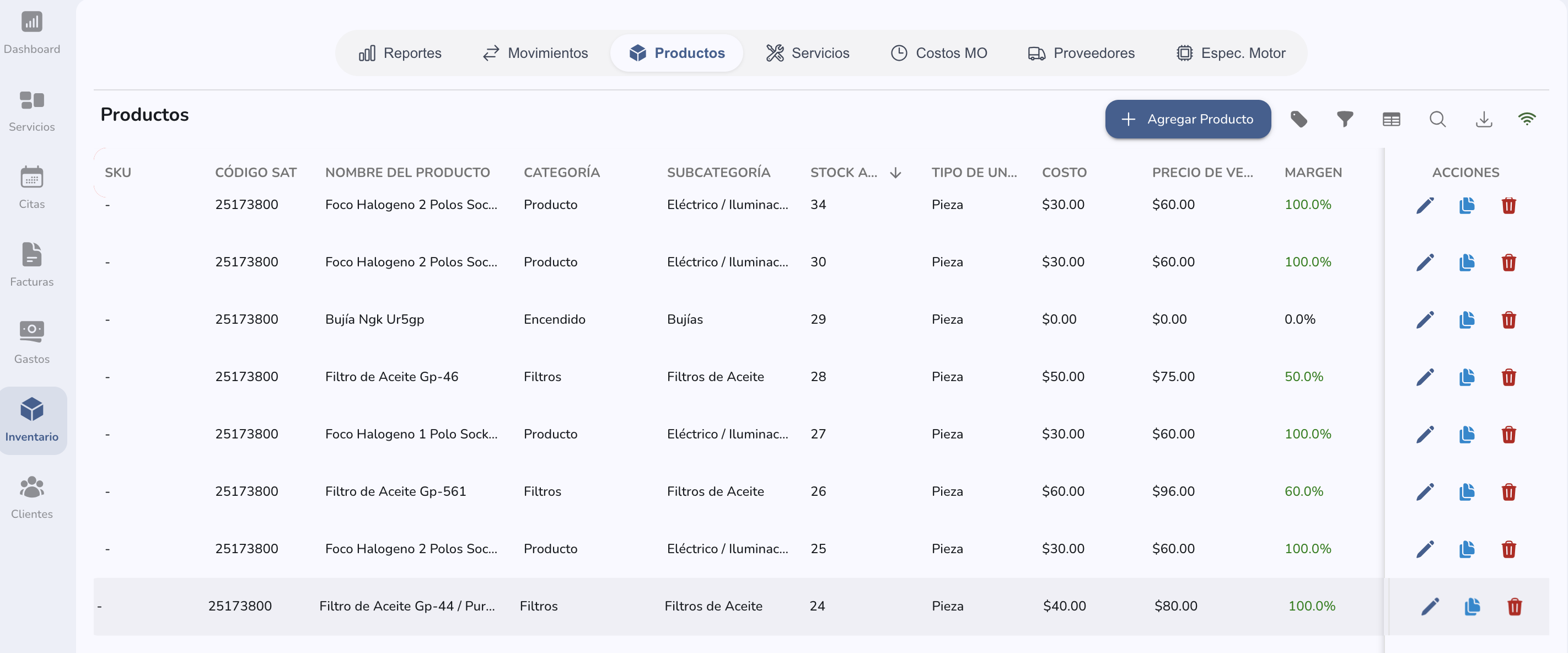Image resolution: width=1568 pixels, height=653 pixels.
Task: Edit the Filtro de Aceite Gp-44 row
Action: pos(1430,607)
